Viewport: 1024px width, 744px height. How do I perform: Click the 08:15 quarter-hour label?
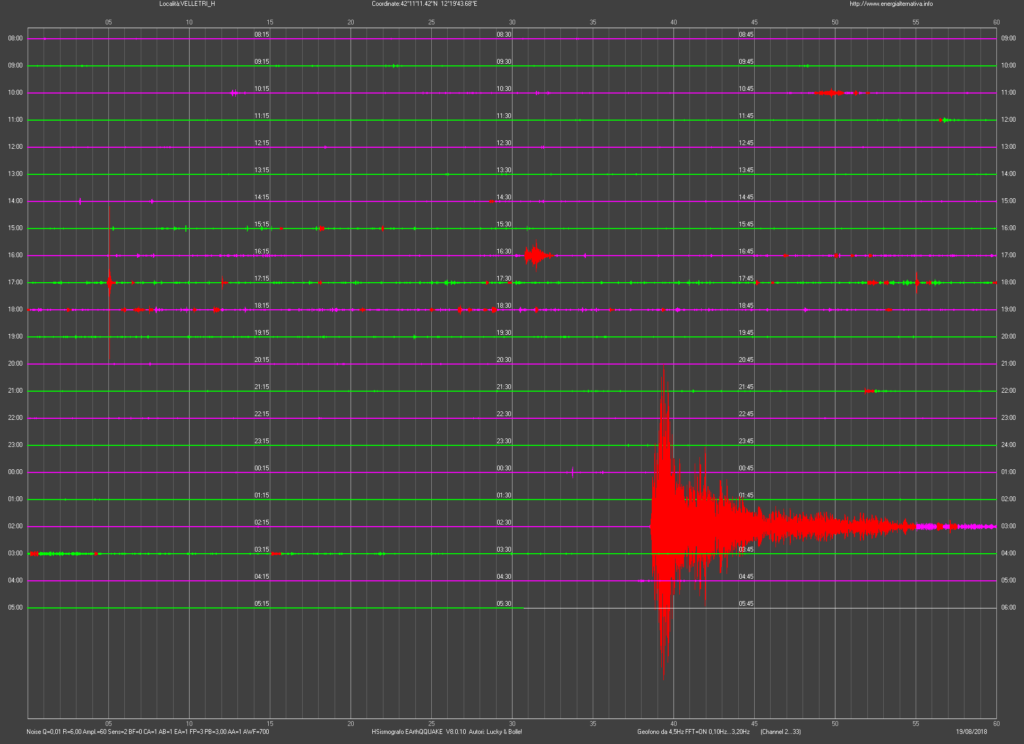coord(262,34)
